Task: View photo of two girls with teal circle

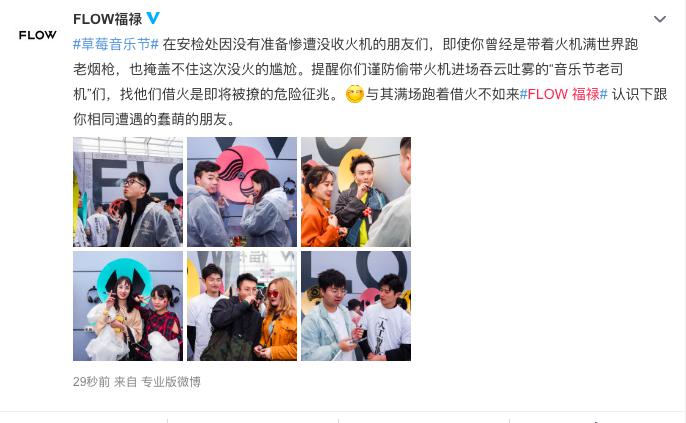Action: click(128, 306)
